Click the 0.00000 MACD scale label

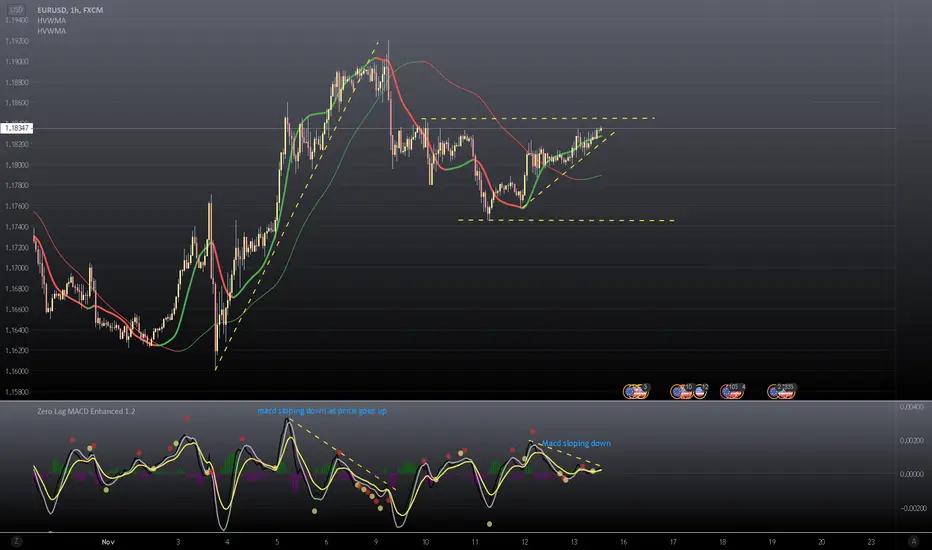pyautogui.click(x=912, y=474)
